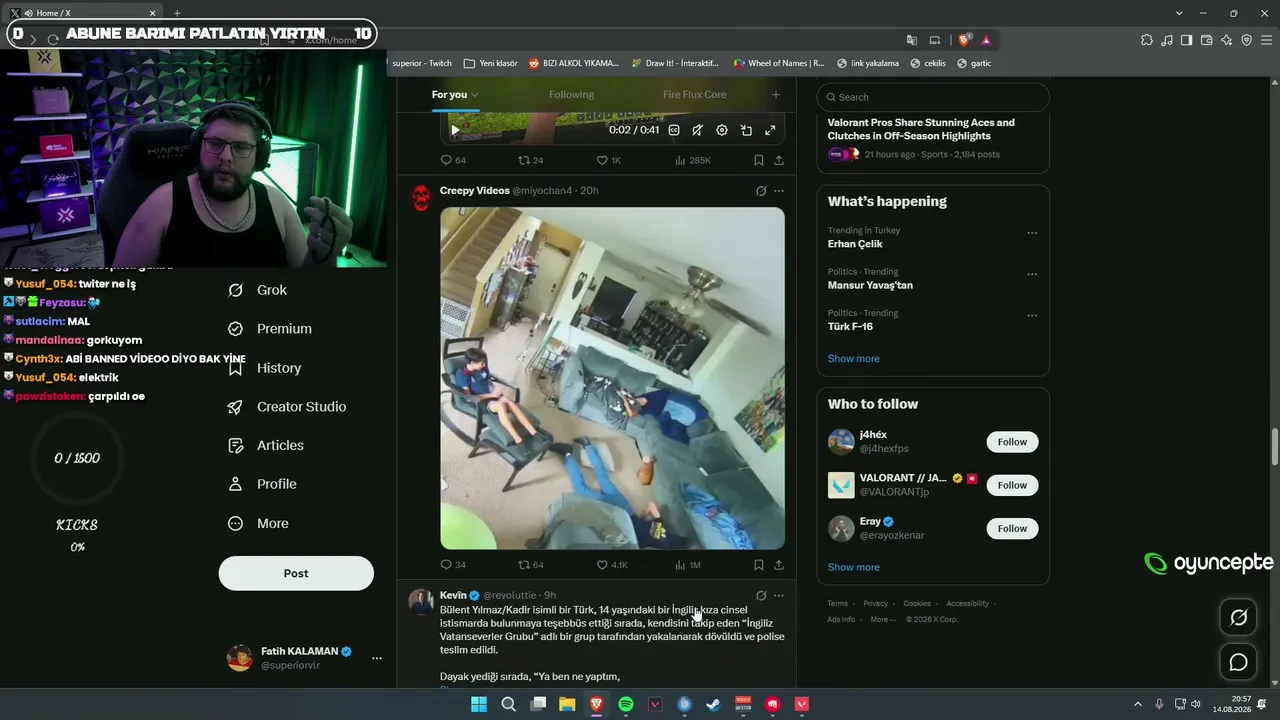1280x720 pixels.
Task: Open the Privacy footer link
Action: 875,604
